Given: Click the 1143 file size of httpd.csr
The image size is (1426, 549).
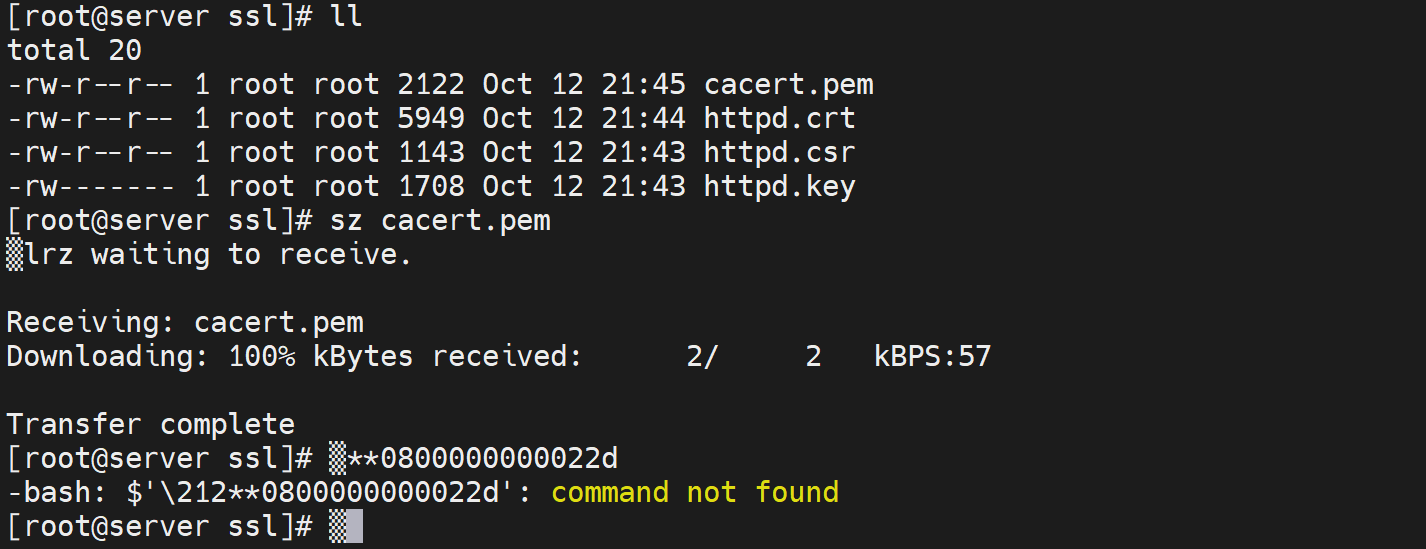Looking at the screenshot, I should (431, 153).
